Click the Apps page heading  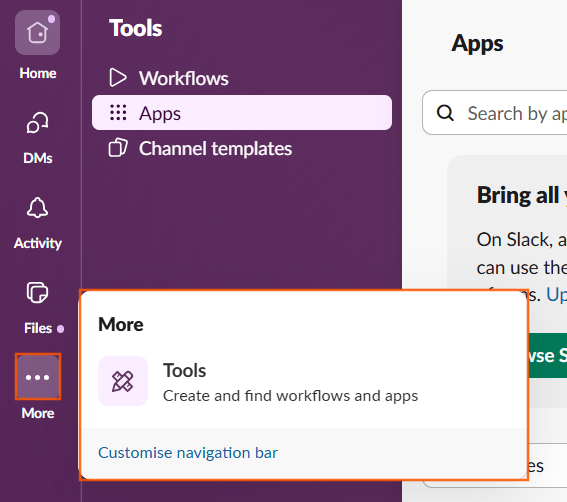pyautogui.click(x=477, y=43)
